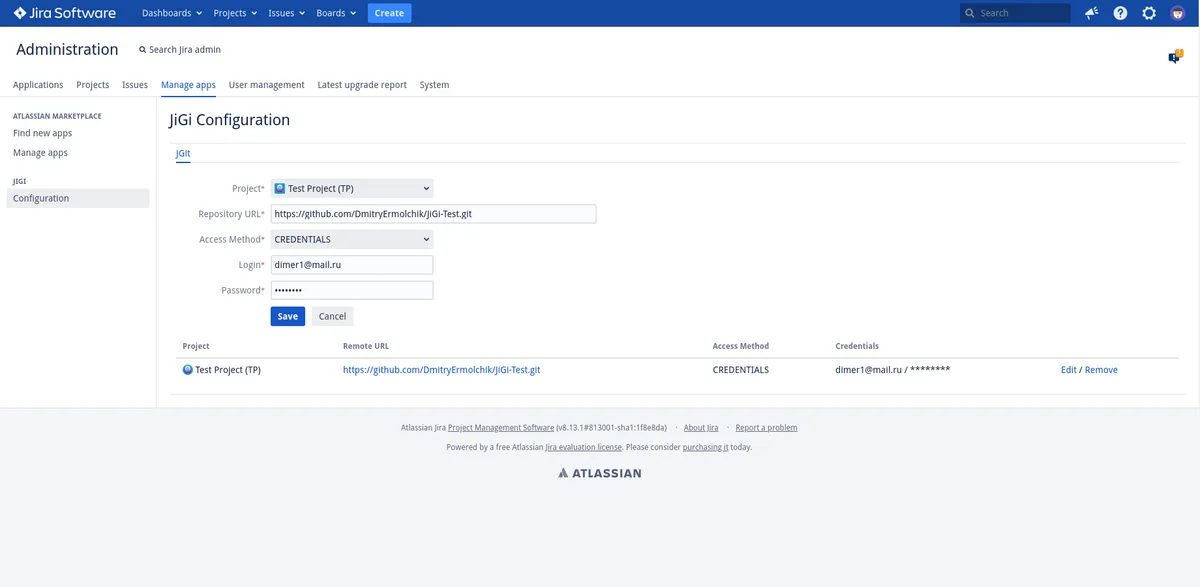1200x587 pixels.
Task: Click the purchasing it link
Action: (x=706, y=447)
